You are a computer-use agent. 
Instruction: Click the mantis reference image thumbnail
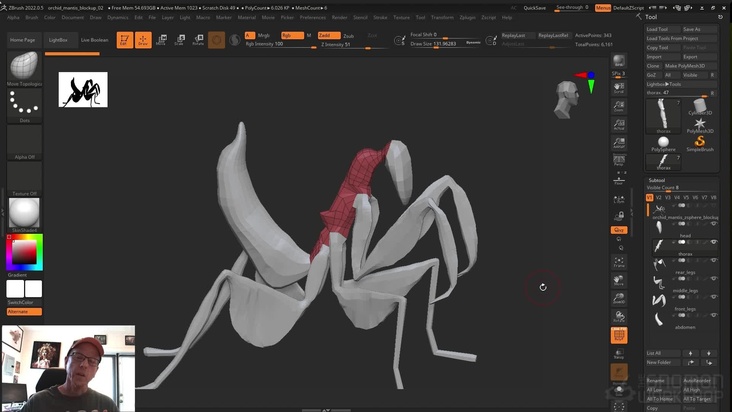click(83, 90)
